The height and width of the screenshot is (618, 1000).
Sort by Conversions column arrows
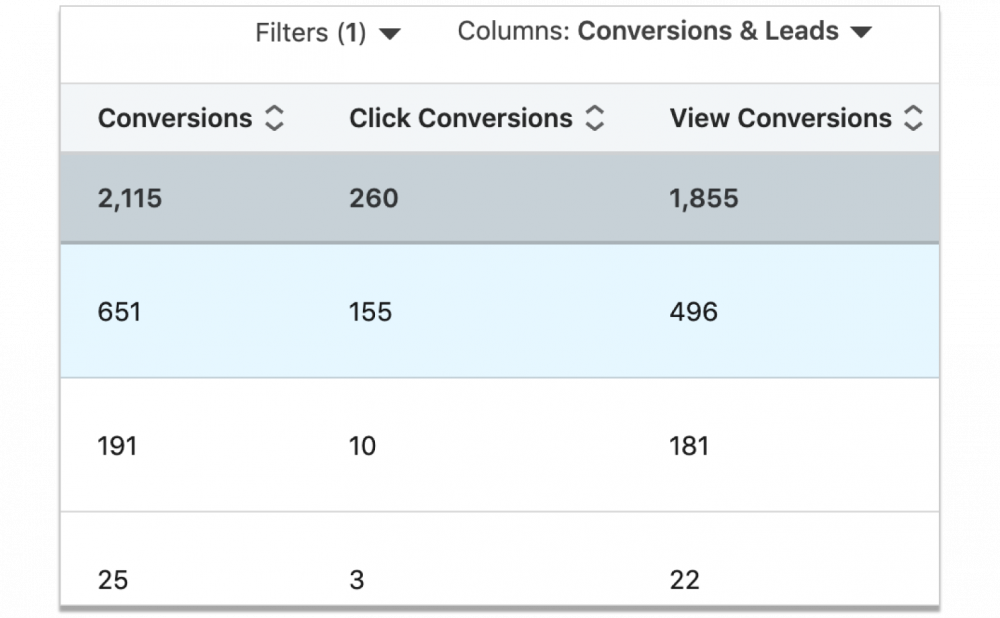point(274,118)
